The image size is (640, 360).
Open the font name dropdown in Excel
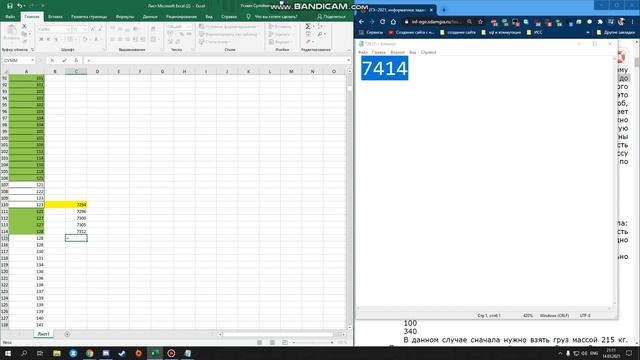[68, 29]
